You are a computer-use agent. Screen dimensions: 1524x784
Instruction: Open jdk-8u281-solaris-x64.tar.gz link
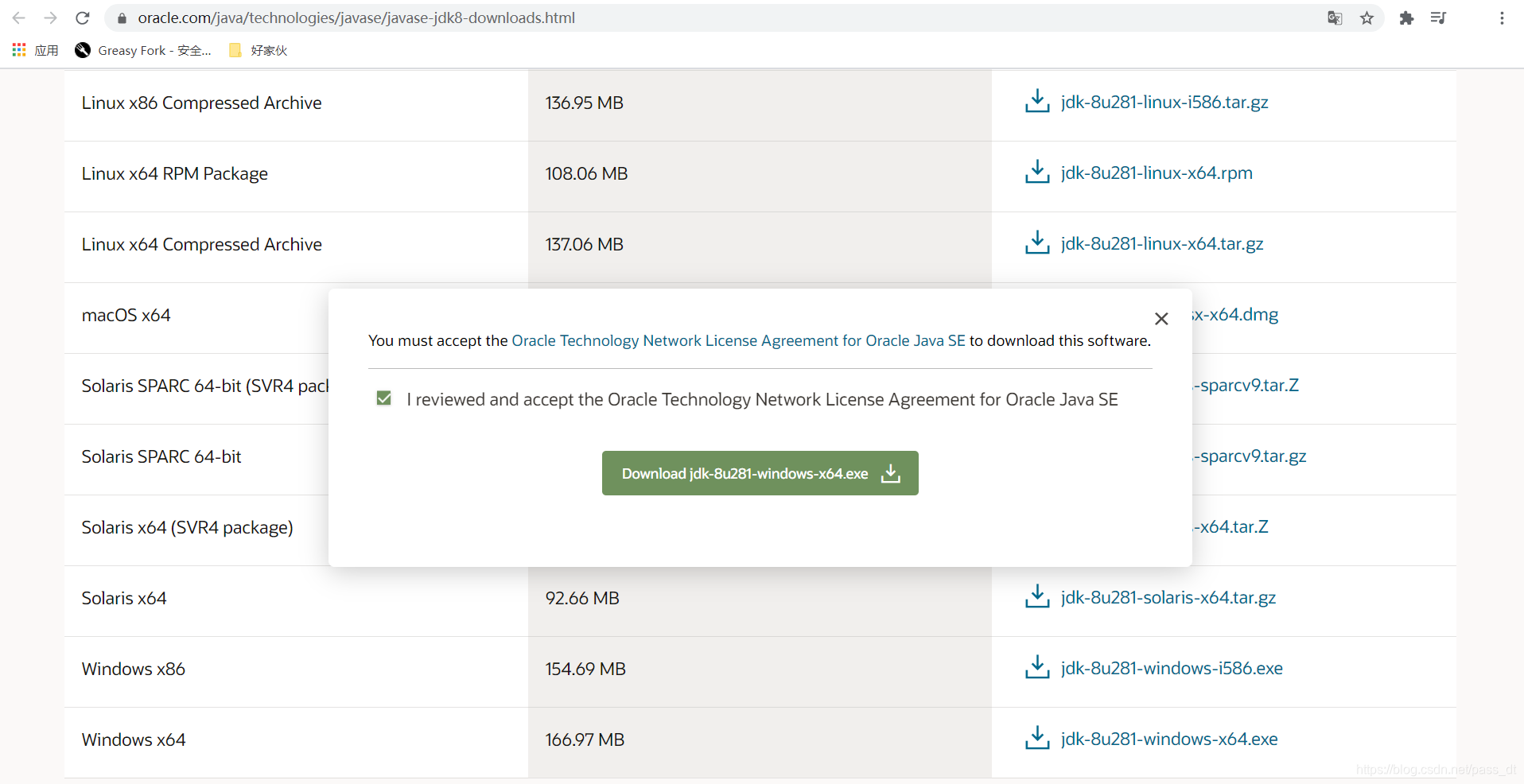pyautogui.click(x=1168, y=597)
